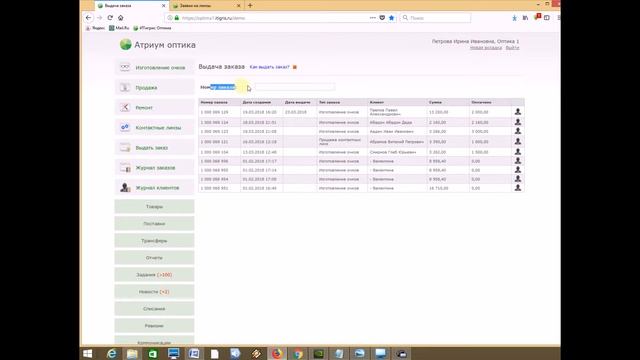The width and height of the screenshot is (640, 360).
Task: Click the Трансферы button
Action: click(154, 241)
